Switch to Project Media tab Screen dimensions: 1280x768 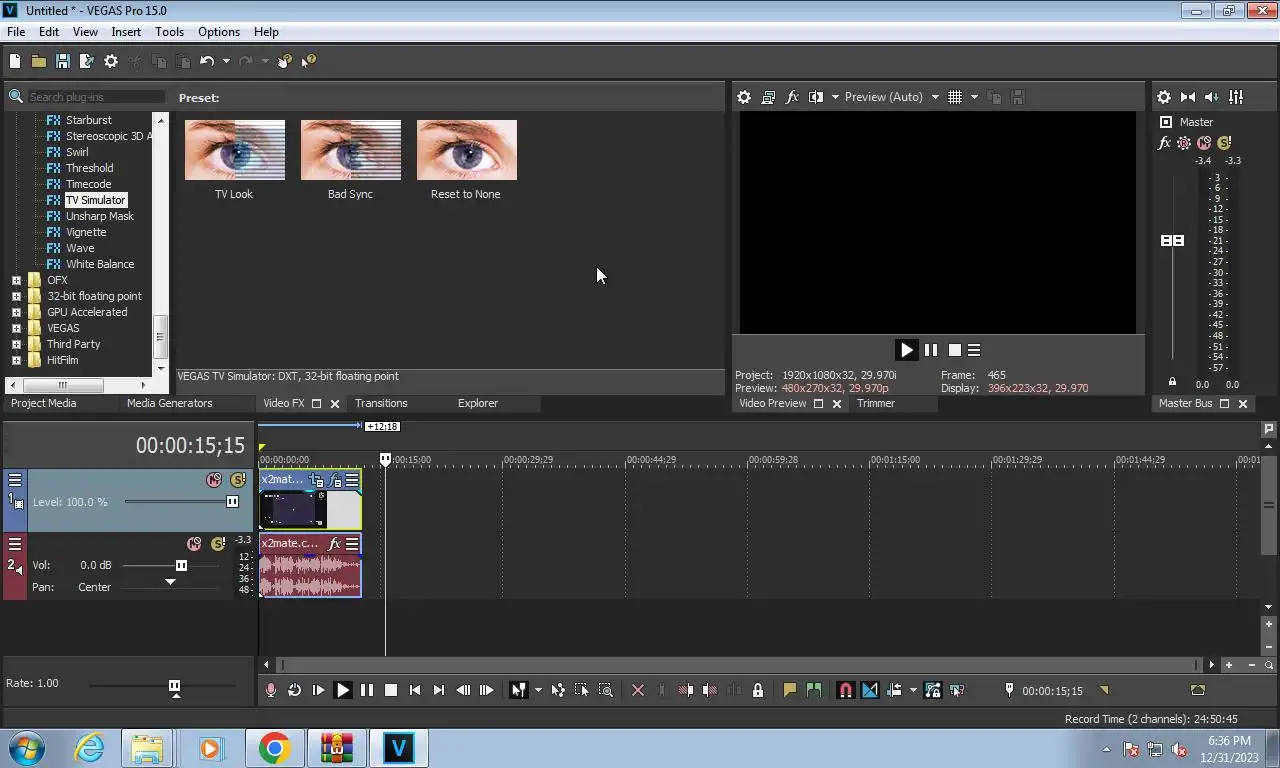coord(43,403)
